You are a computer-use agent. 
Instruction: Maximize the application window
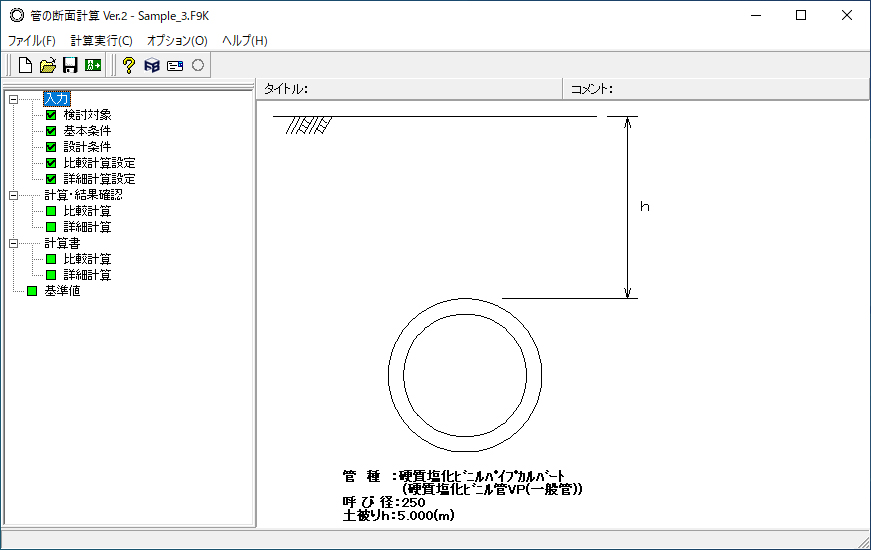[801, 16]
